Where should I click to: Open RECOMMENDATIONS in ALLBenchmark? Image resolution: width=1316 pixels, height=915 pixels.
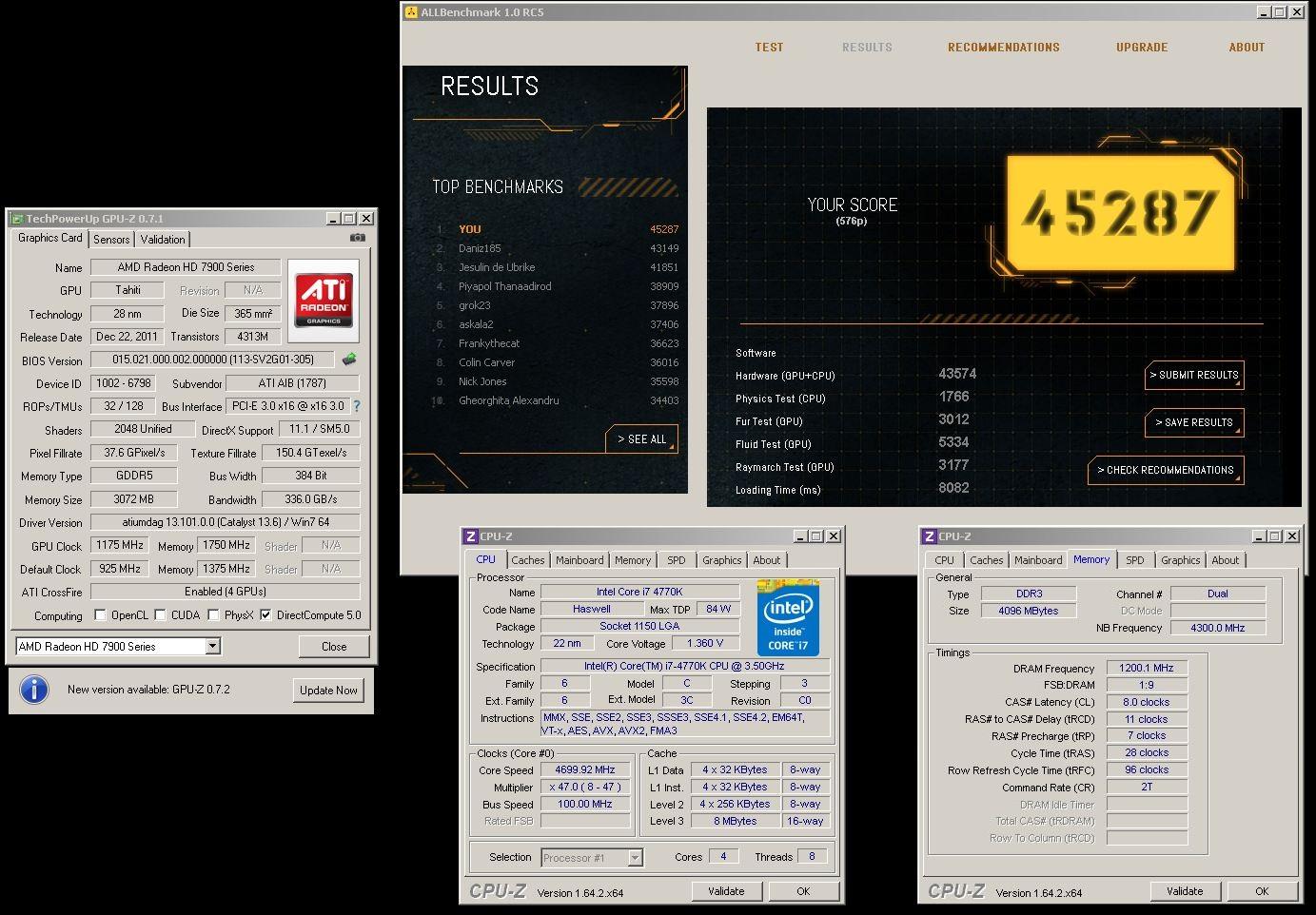click(1003, 48)
